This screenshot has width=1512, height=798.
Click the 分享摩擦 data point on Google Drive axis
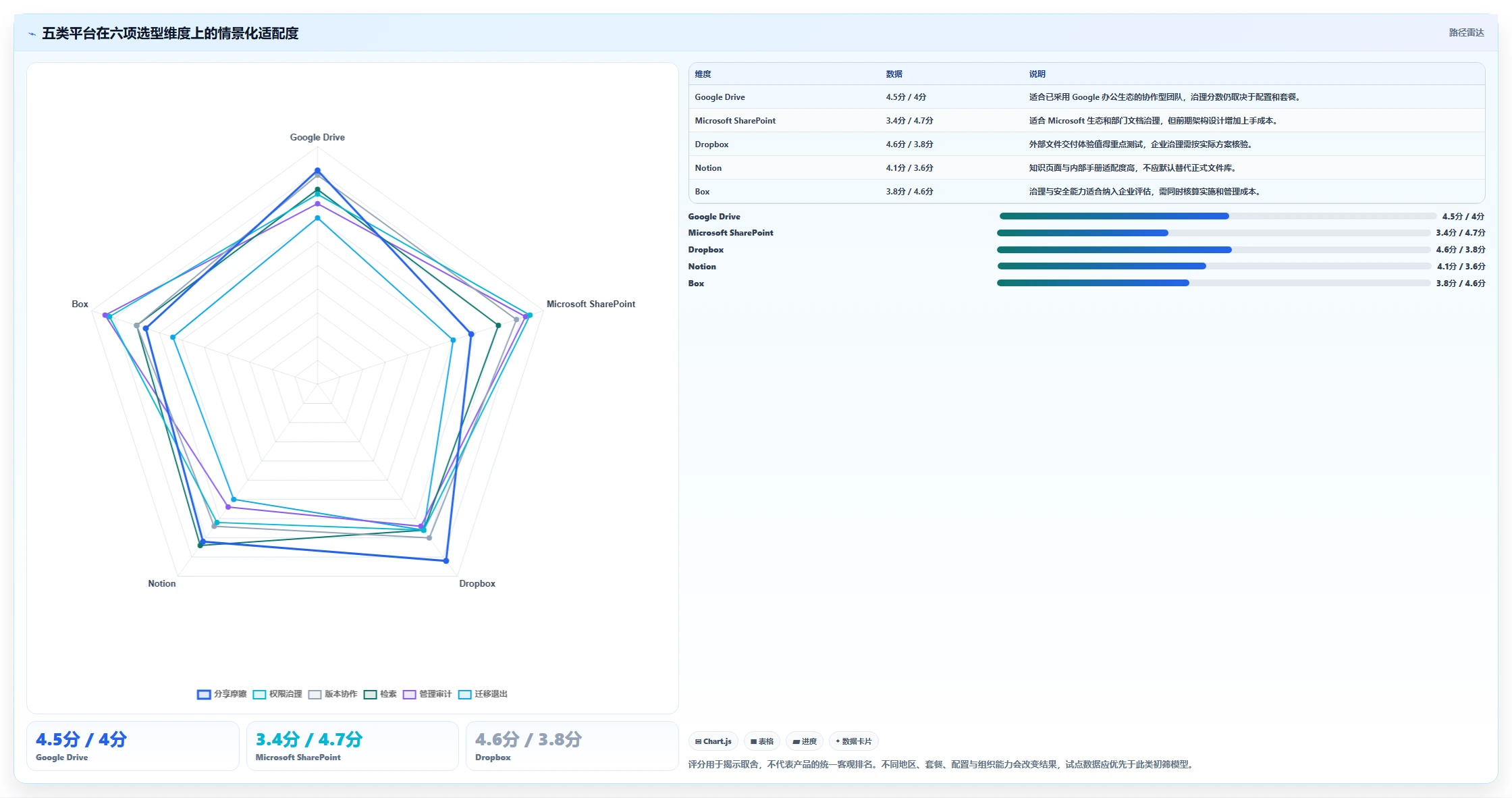(x=317, y=171)
